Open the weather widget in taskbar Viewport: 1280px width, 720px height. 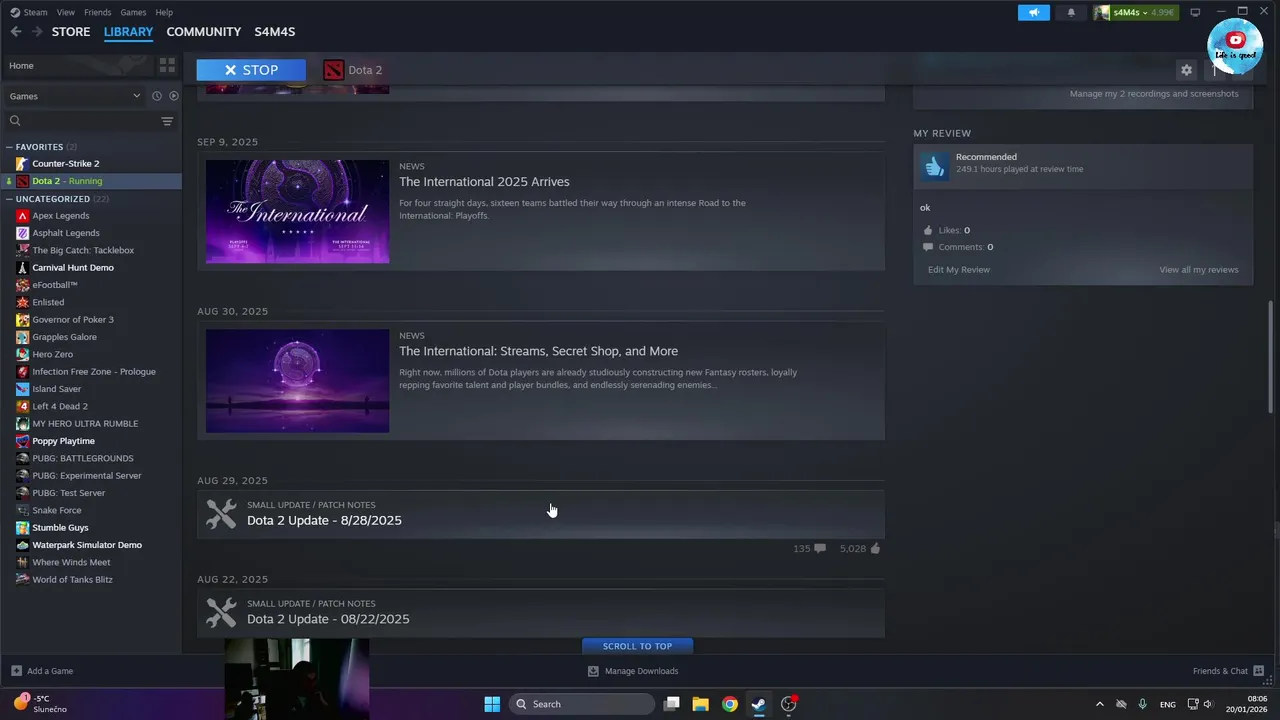(42, 704)
